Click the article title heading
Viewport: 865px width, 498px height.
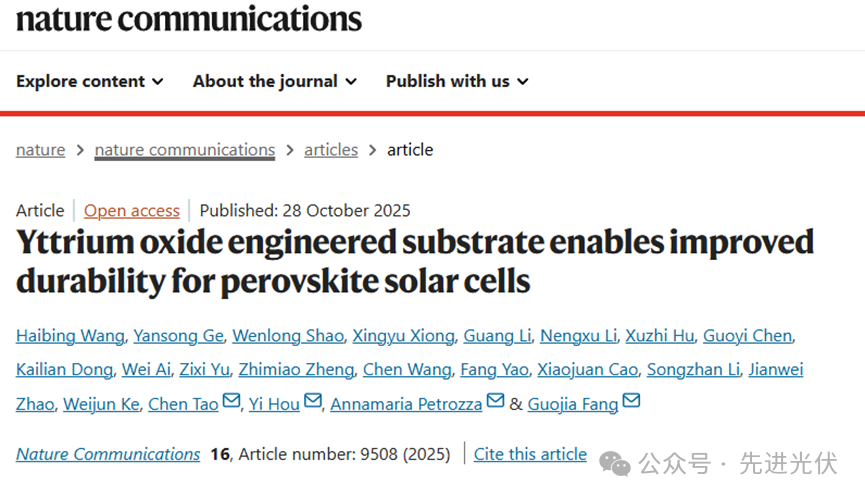tap(415, 262)
